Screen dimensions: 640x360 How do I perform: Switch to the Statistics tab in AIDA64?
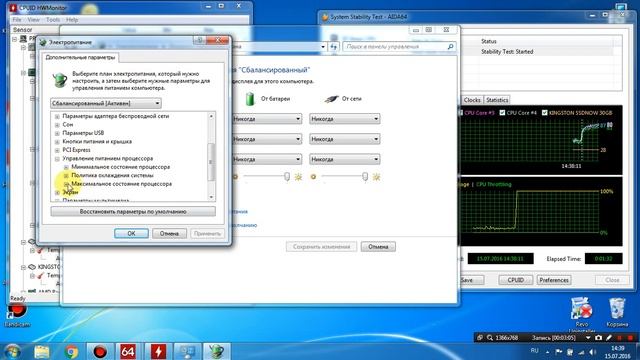pos(497,100)
